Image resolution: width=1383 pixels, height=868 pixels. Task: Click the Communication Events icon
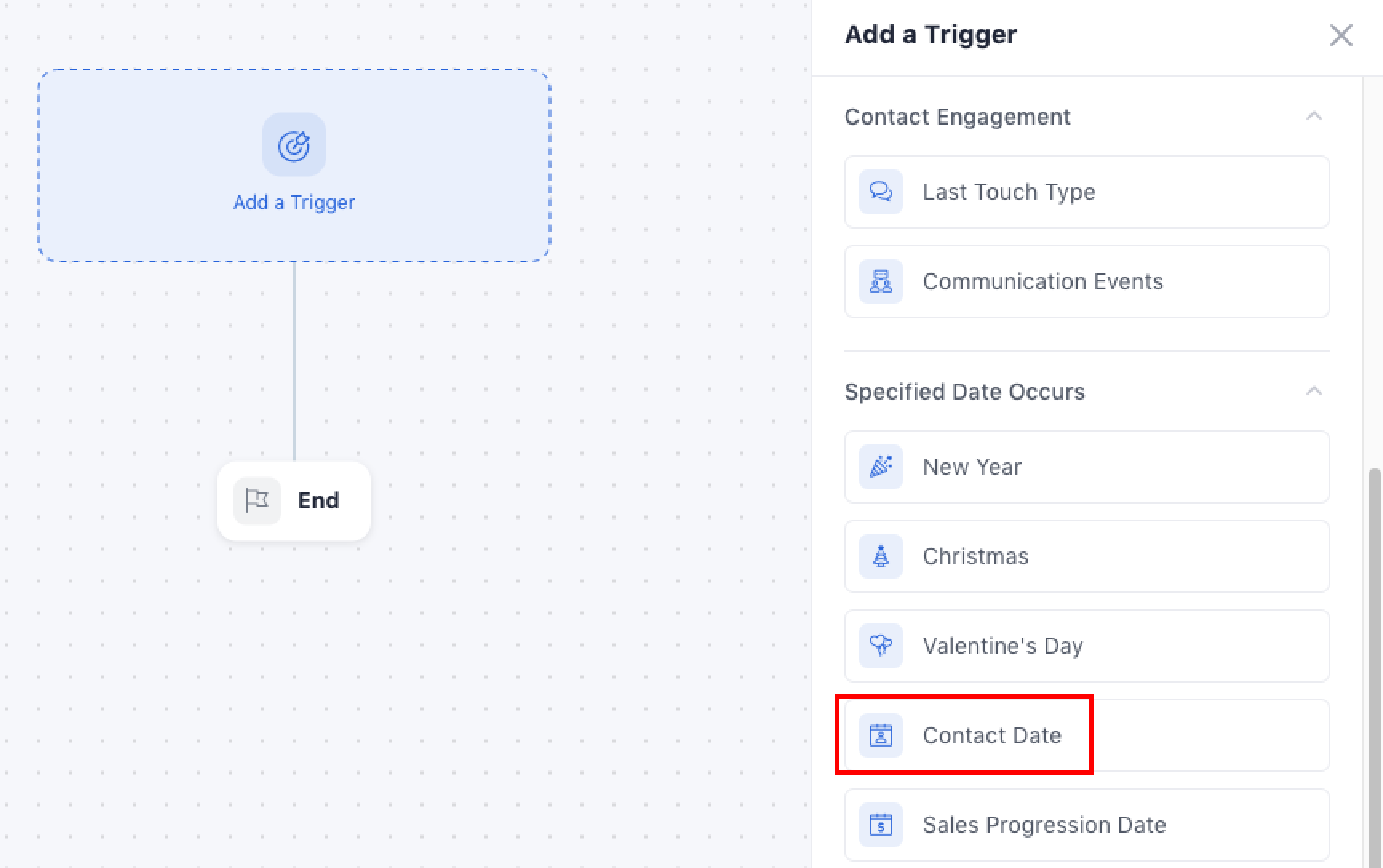[881, 281]
